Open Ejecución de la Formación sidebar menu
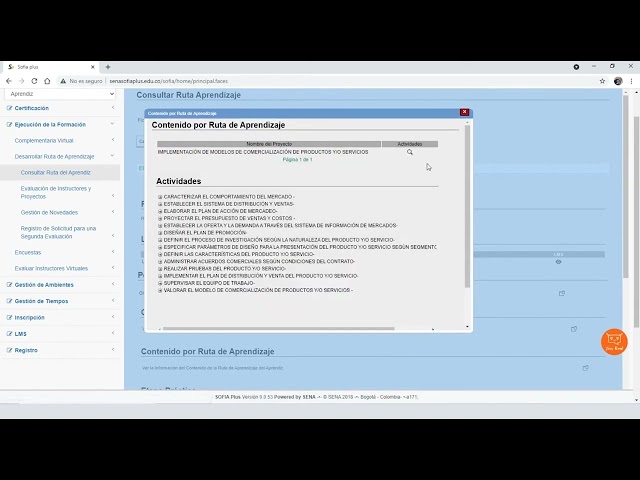This screenshot has height=480, width=640. [x=60, y=124]
